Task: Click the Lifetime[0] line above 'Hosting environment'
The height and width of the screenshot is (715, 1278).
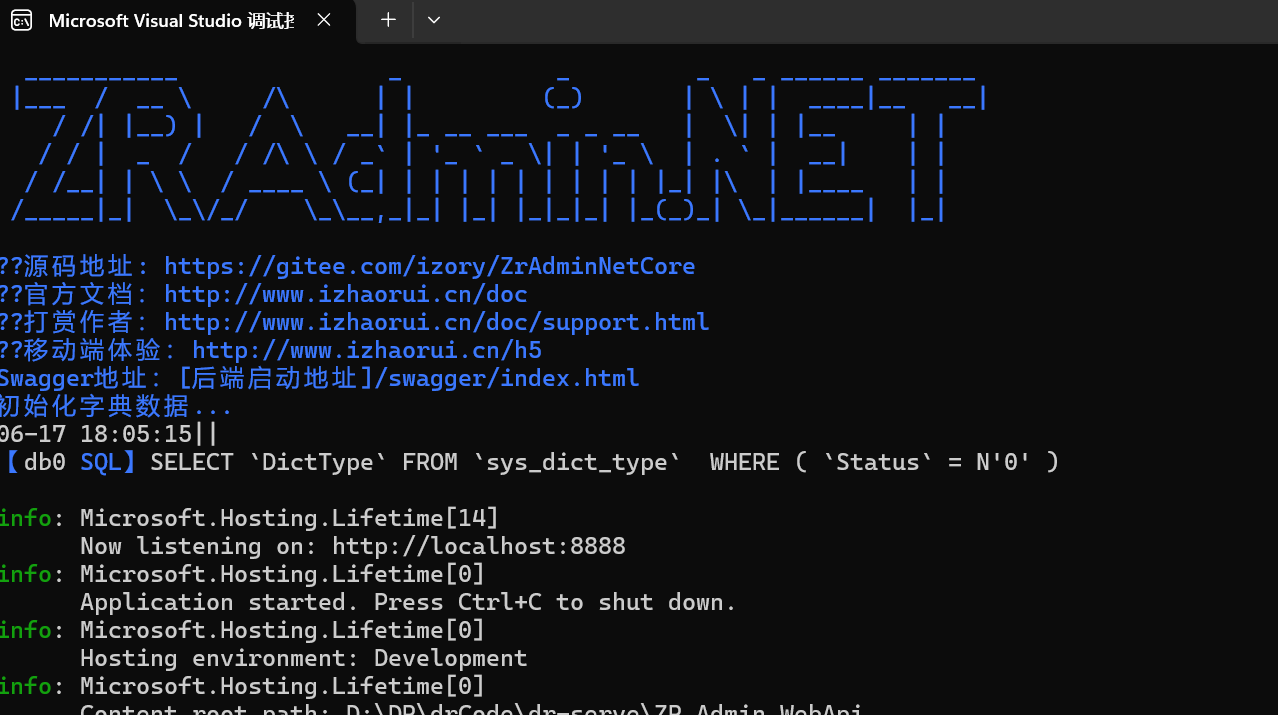Action: click(x=282, y=630)
